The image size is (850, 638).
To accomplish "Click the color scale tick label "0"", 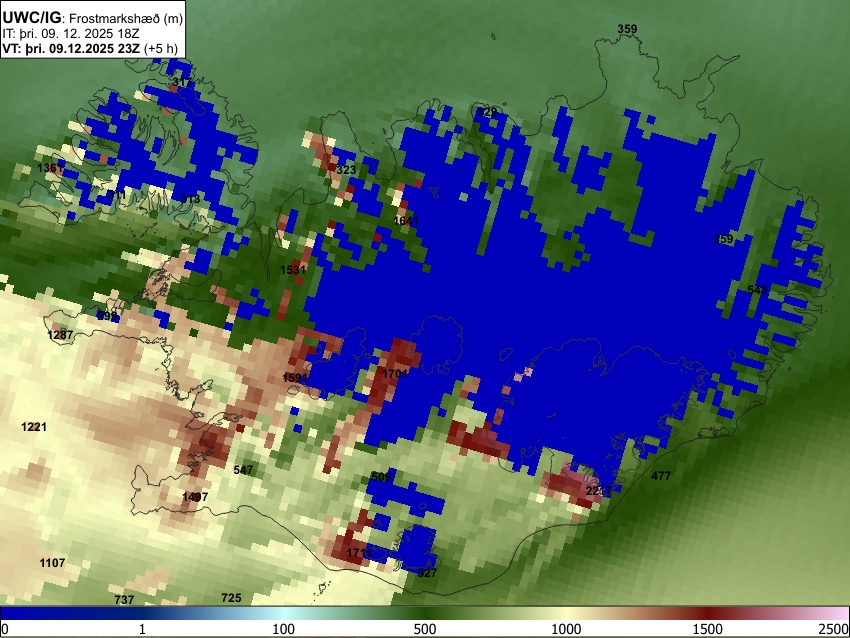I will 5,629.
